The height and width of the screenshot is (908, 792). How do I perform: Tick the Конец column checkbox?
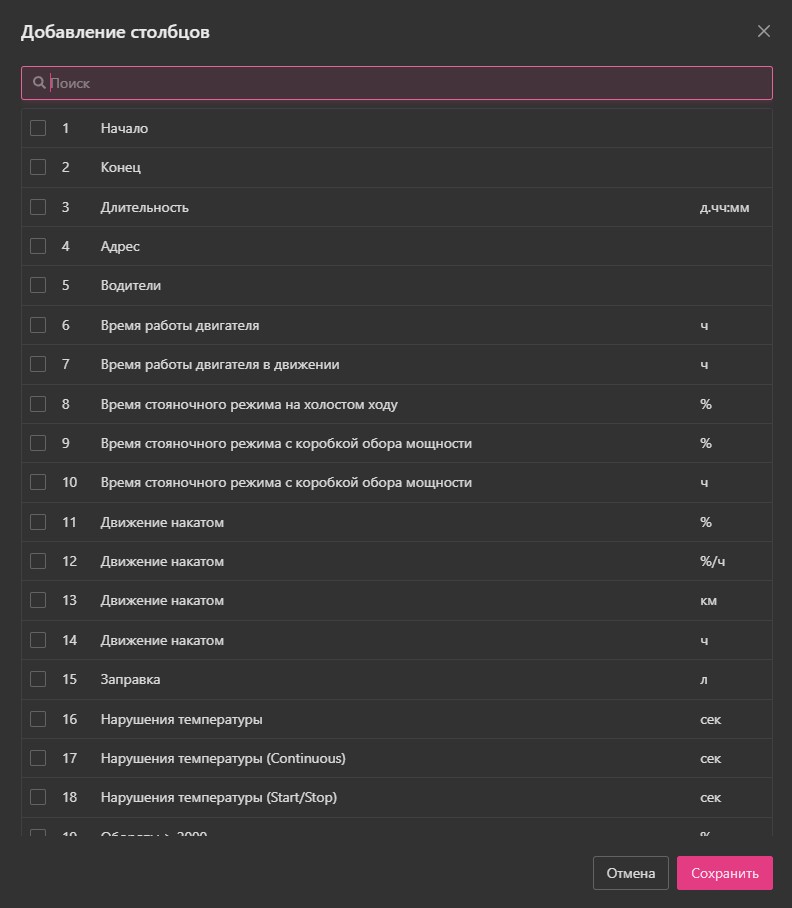click(x=38, y=167)
